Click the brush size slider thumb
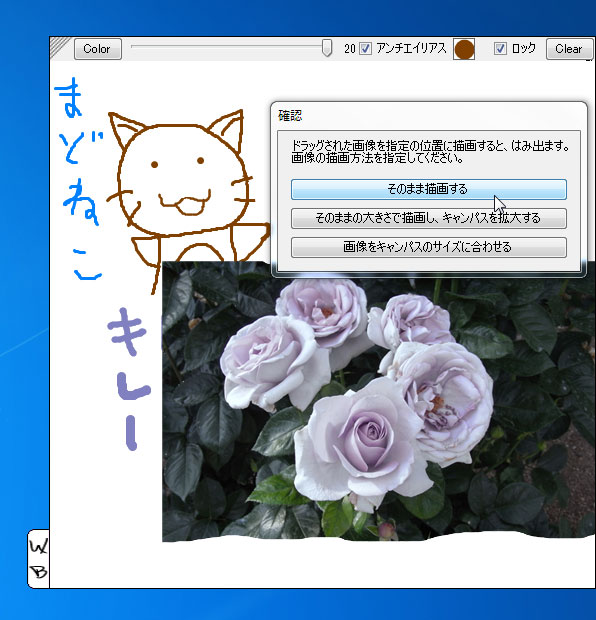This screenshot has height=620, width=596. click(327, 48)
